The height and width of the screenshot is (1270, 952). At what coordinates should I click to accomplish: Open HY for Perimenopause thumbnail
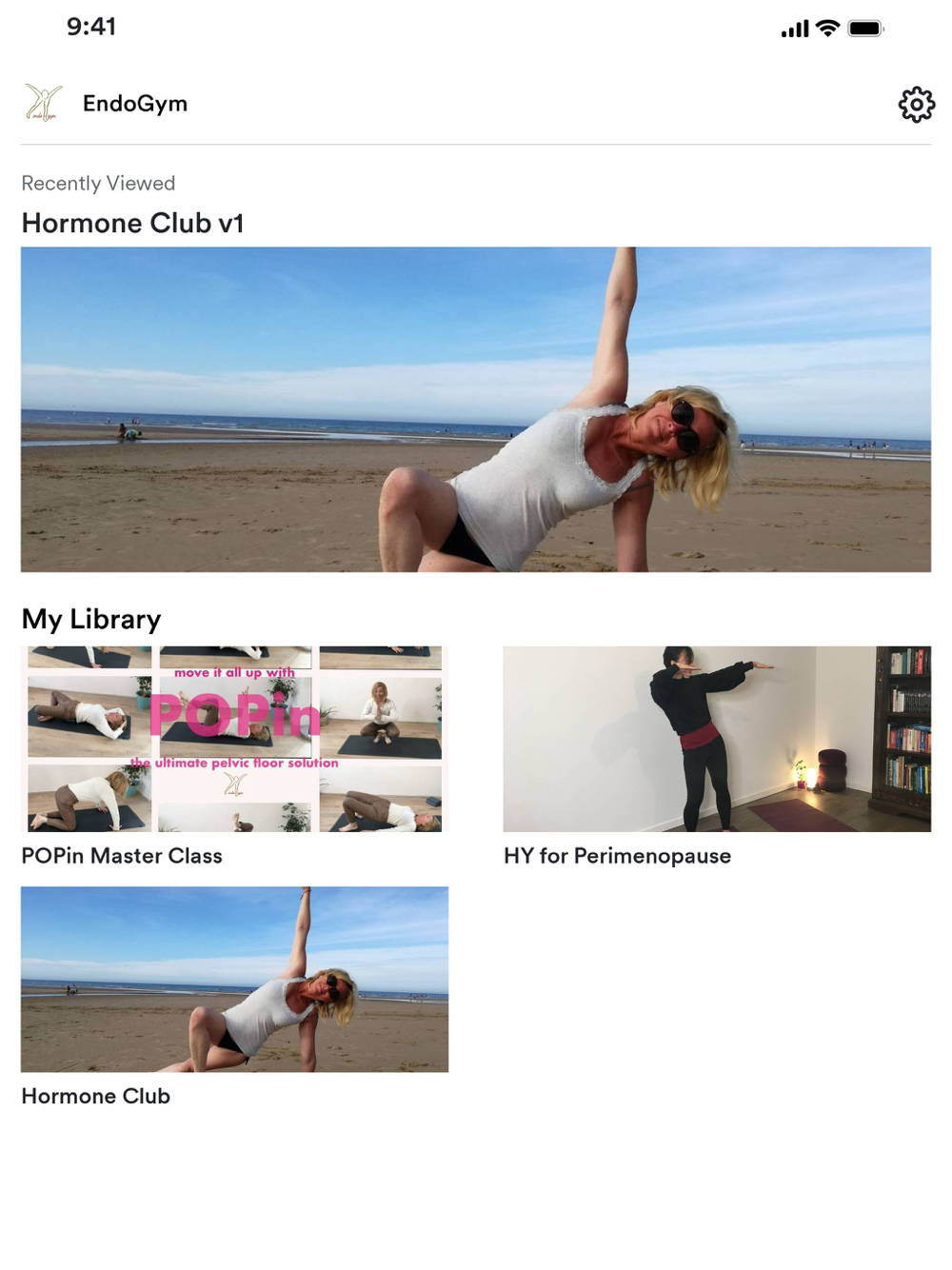click(x=717, y=739)
